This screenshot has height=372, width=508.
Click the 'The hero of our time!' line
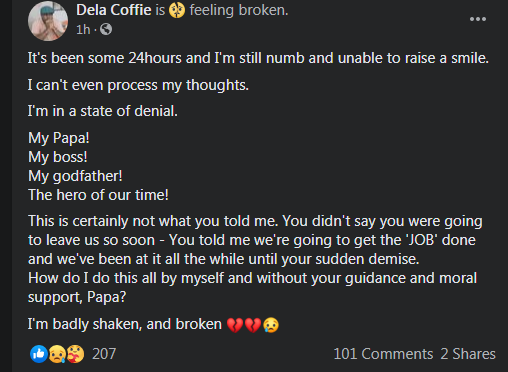98,195
